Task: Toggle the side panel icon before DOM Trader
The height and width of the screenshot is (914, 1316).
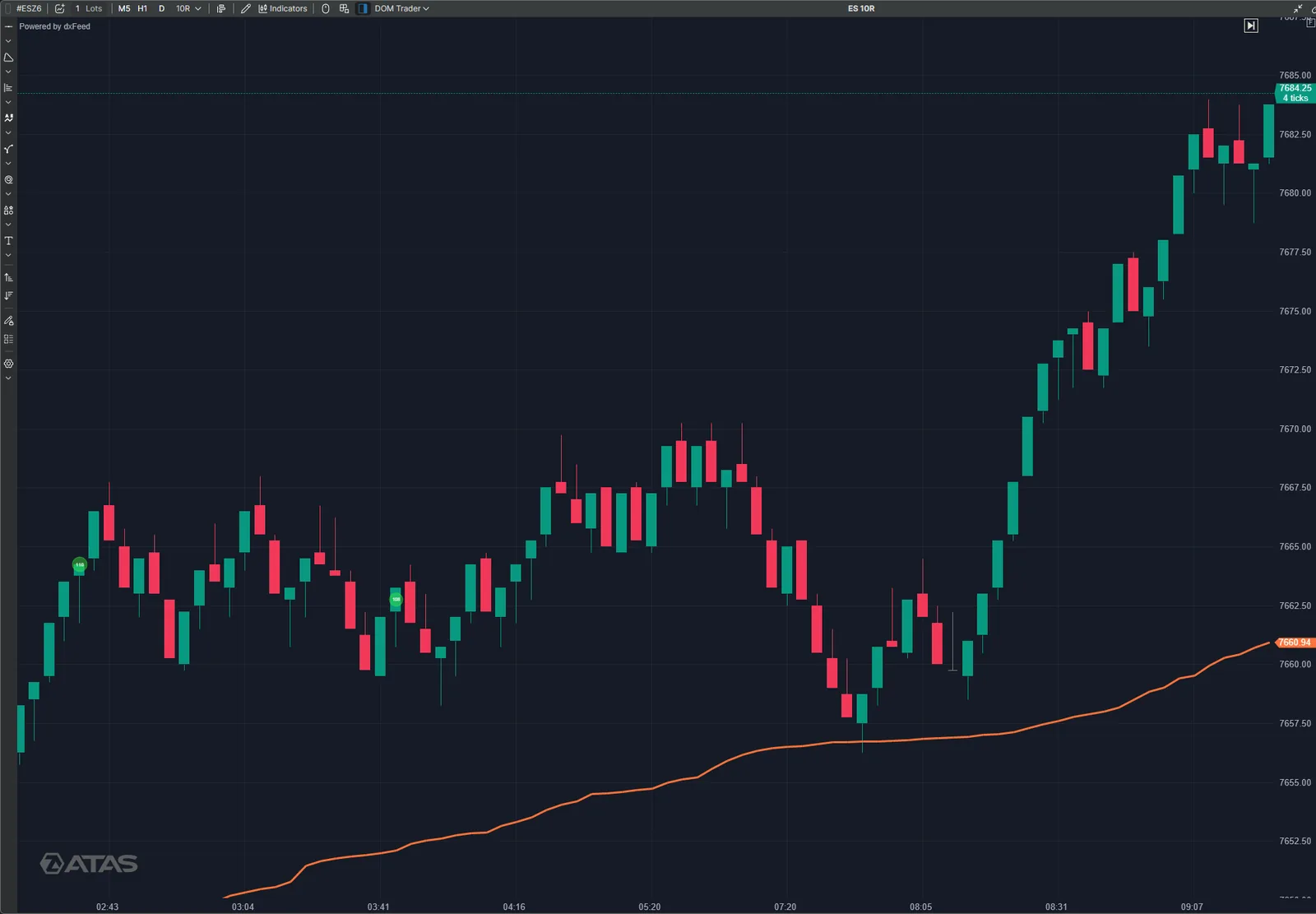Action: coord(363,8)
